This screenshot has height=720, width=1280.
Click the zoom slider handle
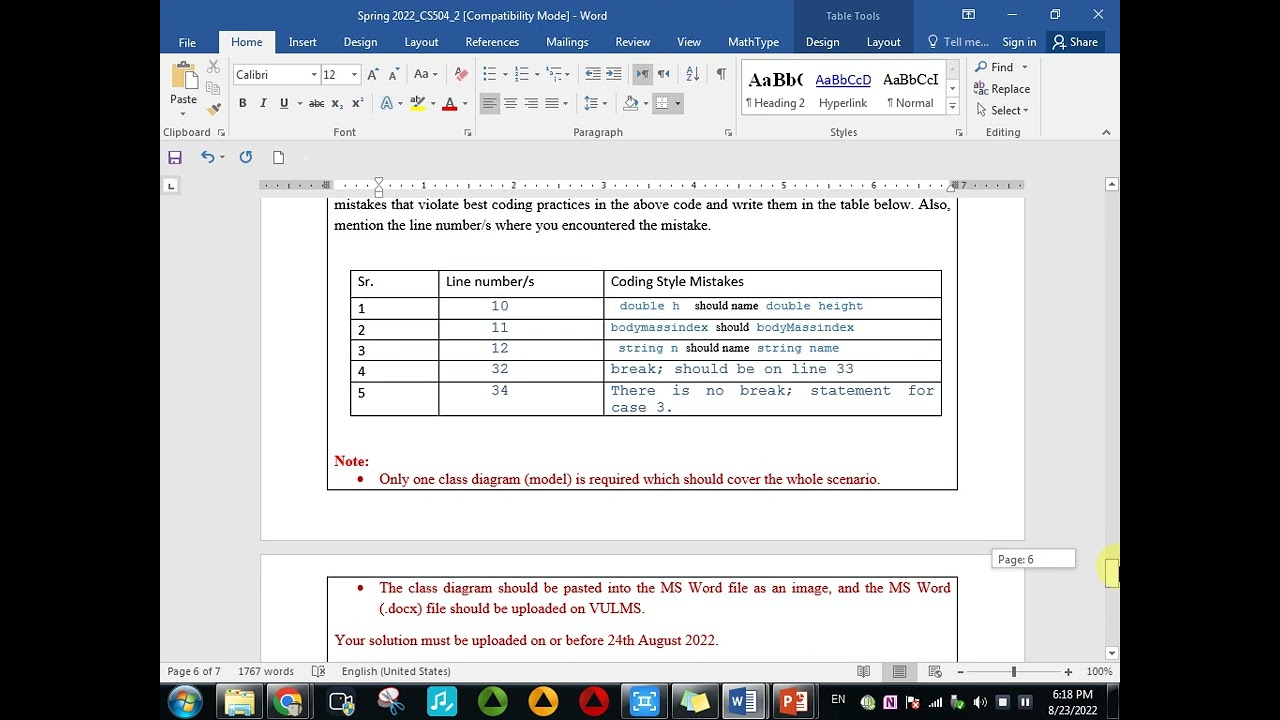coord(1013,672)
